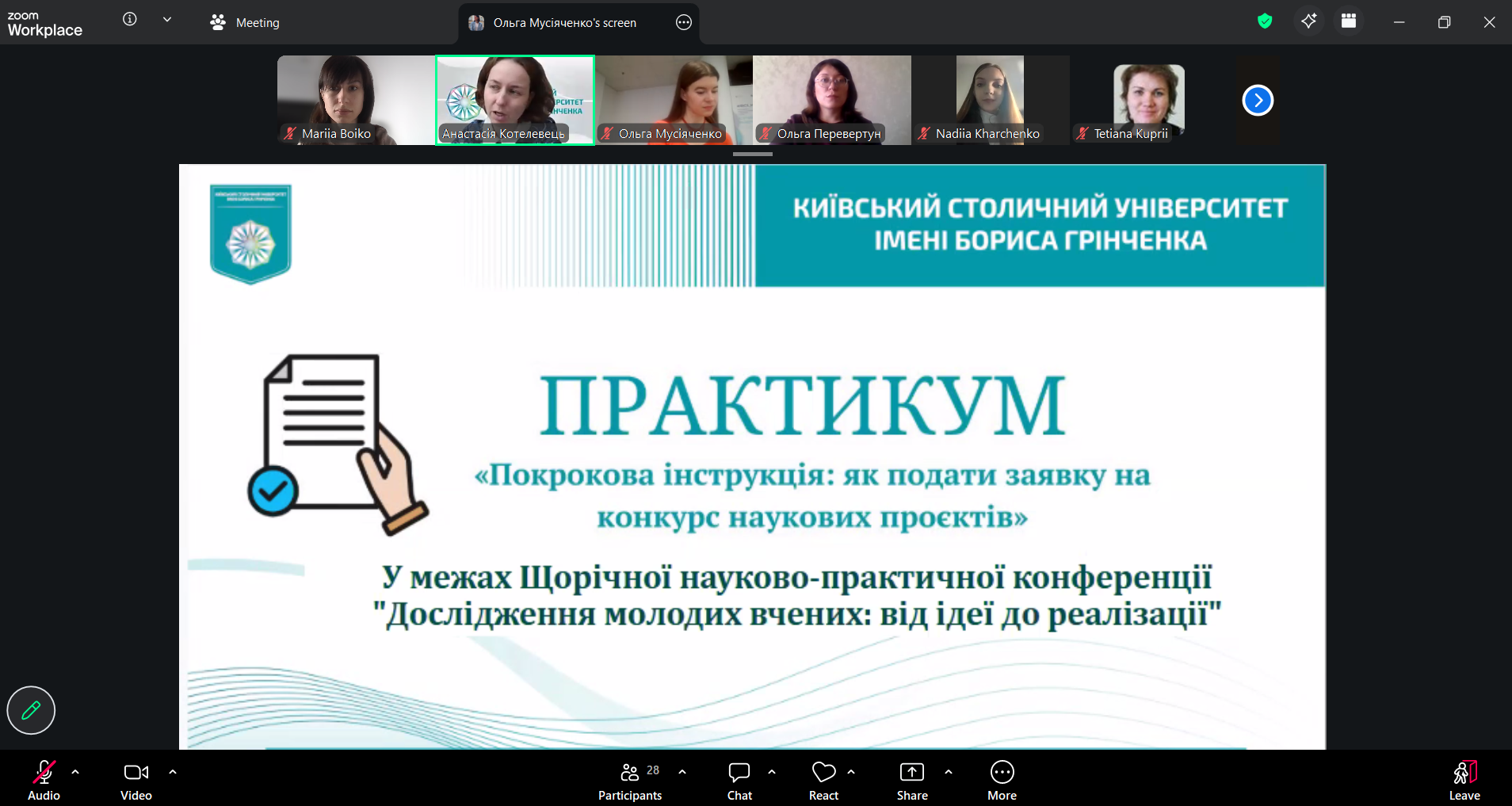Click the meeting information icon
The width and height of the screenshot is (1512, 806).
click(129, 19)
